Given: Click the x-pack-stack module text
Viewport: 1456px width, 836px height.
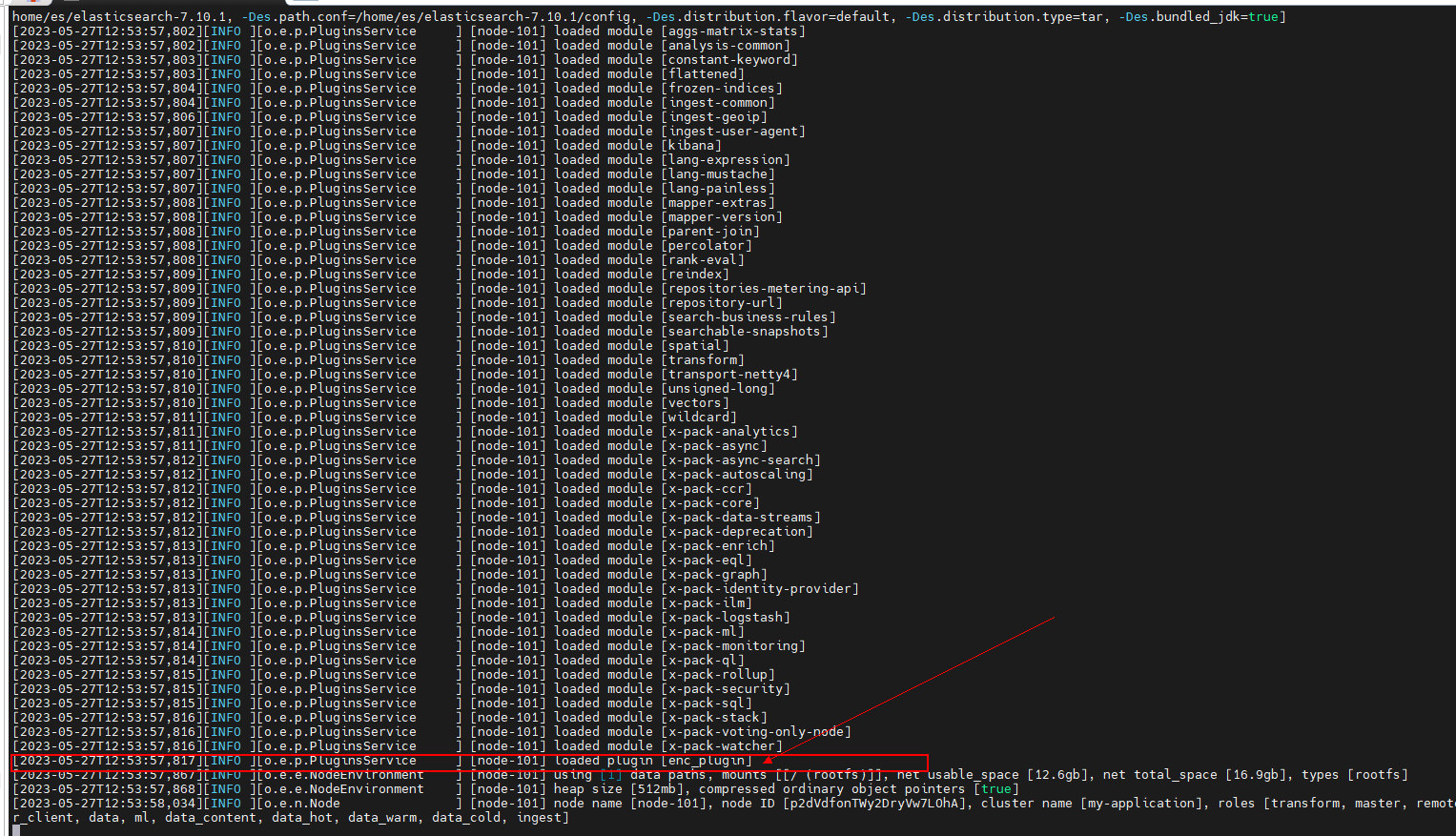Looking at the screenshot, I should [714, 718].
